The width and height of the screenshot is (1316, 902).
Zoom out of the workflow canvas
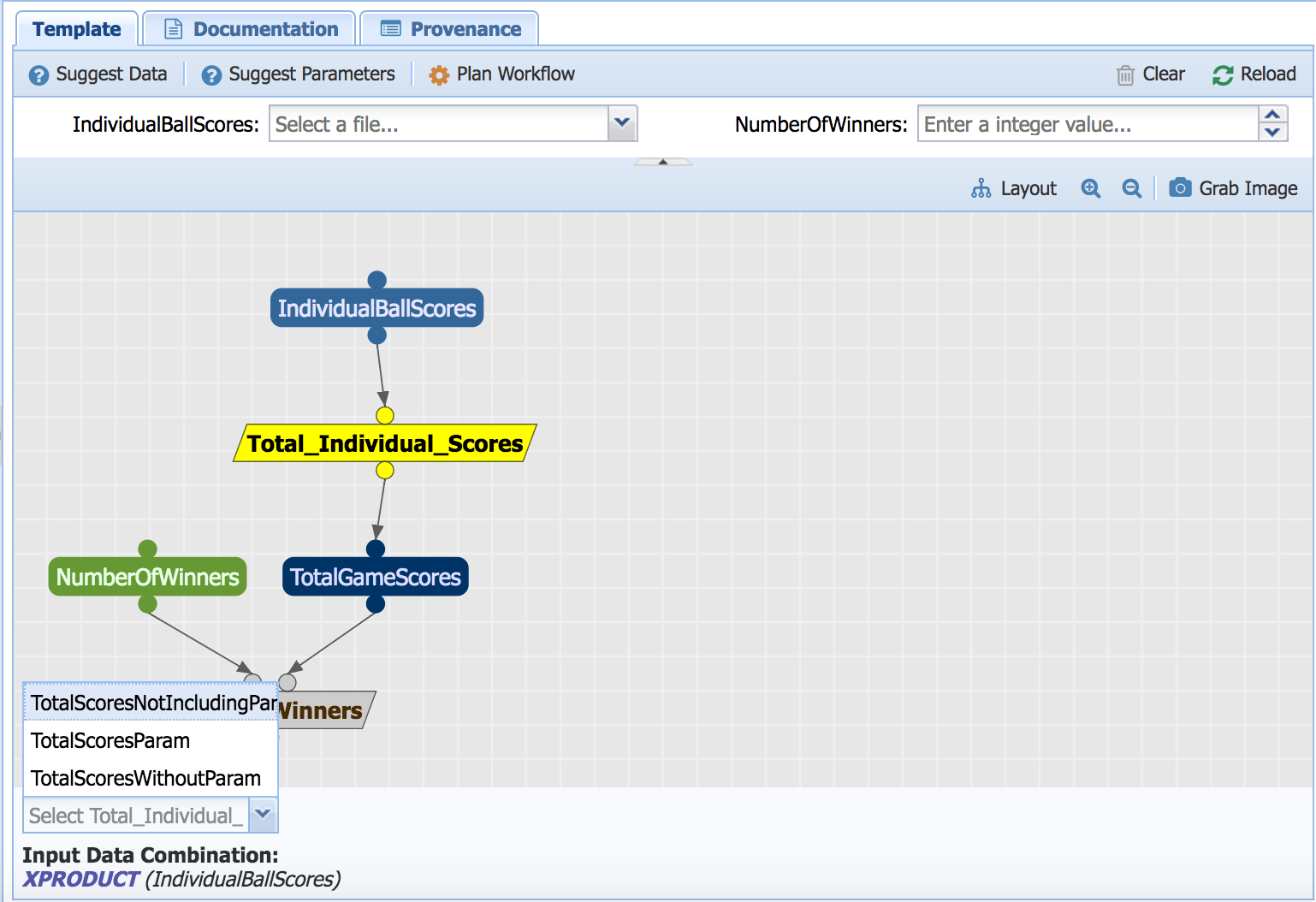(1131, 188)
